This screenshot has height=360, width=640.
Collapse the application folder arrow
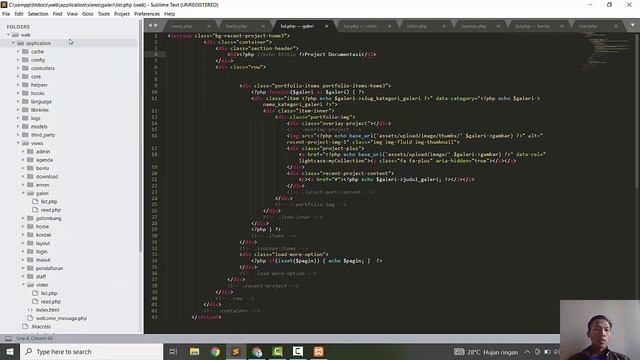pos(13,43)
